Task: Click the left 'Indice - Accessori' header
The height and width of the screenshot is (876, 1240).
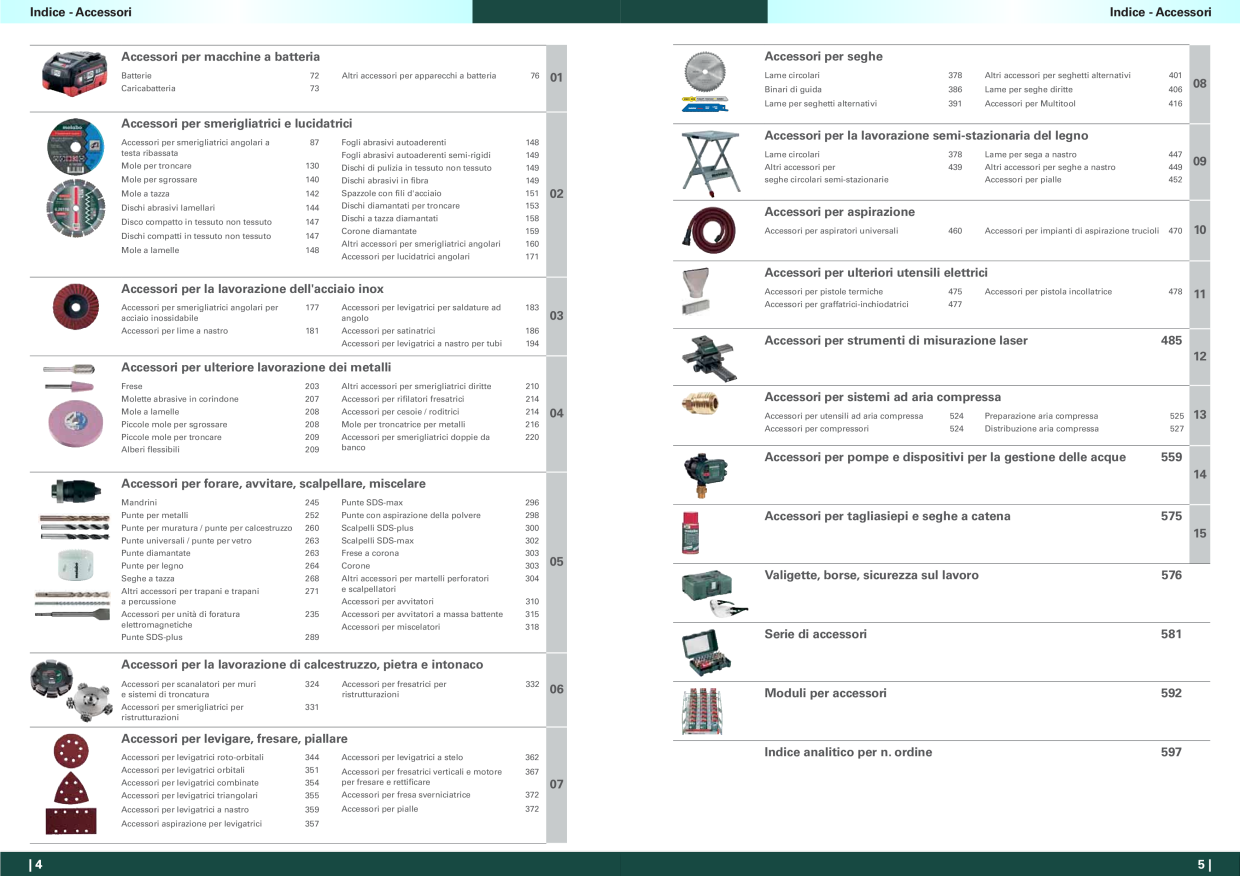Action: click(x=81, y=12)
